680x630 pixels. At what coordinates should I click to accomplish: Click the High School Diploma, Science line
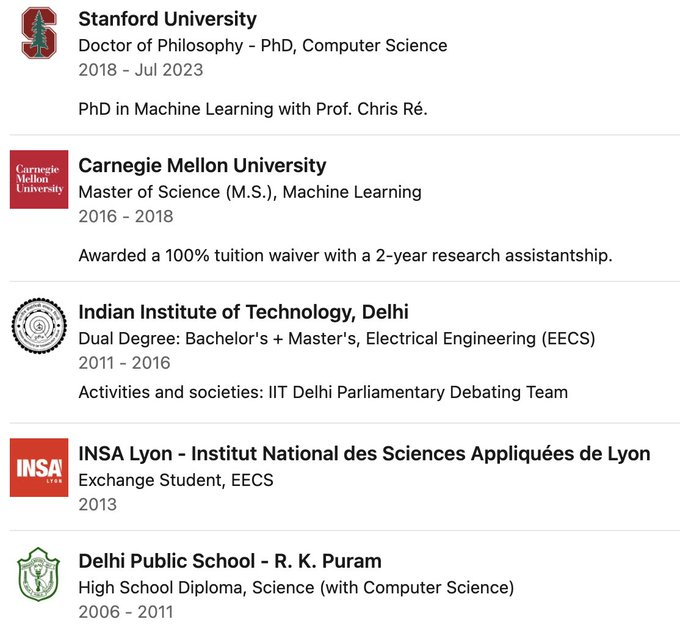coord(296,587)
